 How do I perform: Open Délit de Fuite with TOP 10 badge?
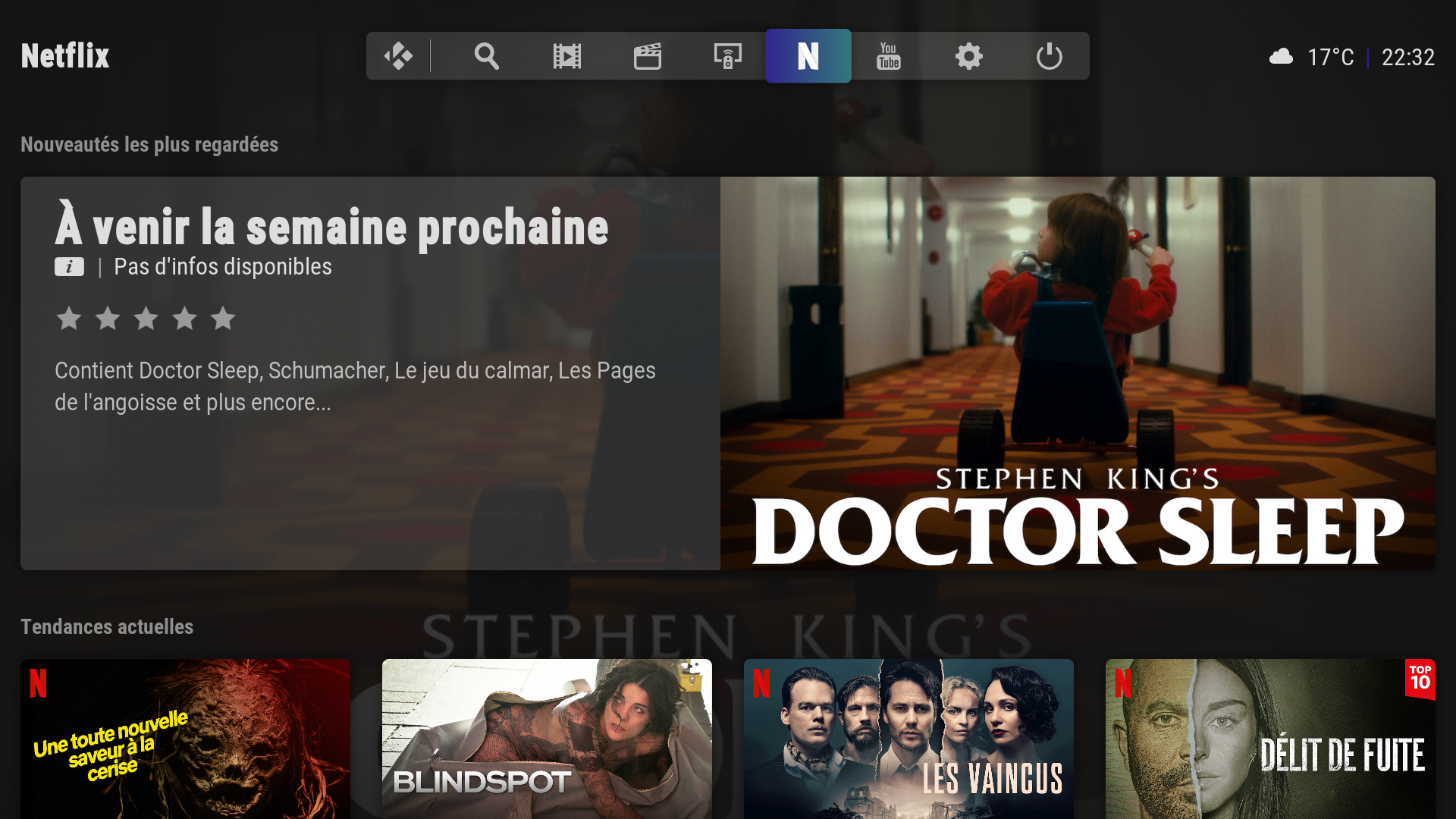pyautogui.click(x=1270, y=739)
